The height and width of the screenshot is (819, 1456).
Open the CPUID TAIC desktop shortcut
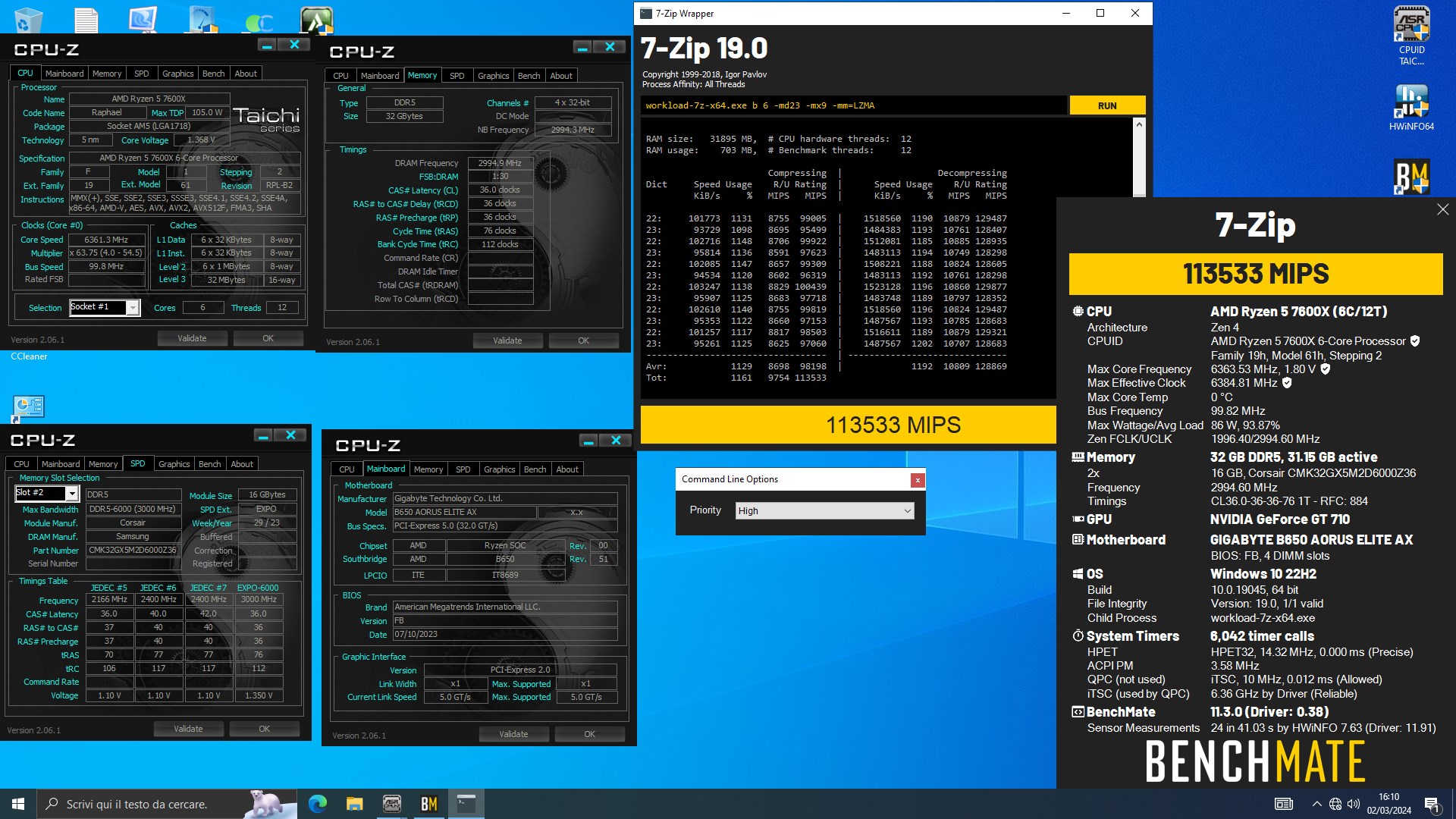point(1411,36)
